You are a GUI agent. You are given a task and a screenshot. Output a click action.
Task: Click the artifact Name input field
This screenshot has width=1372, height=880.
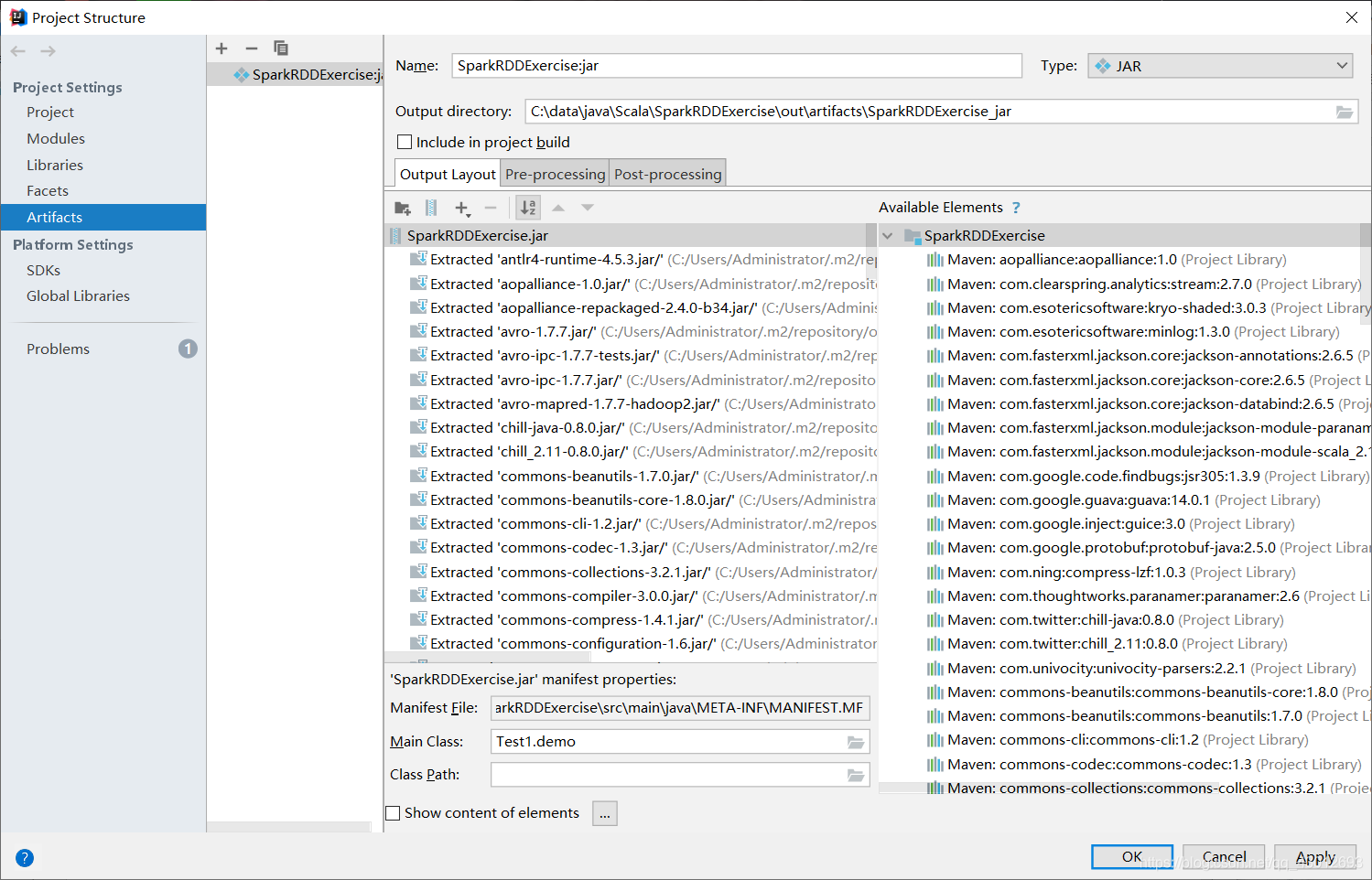tap(737, 66)
